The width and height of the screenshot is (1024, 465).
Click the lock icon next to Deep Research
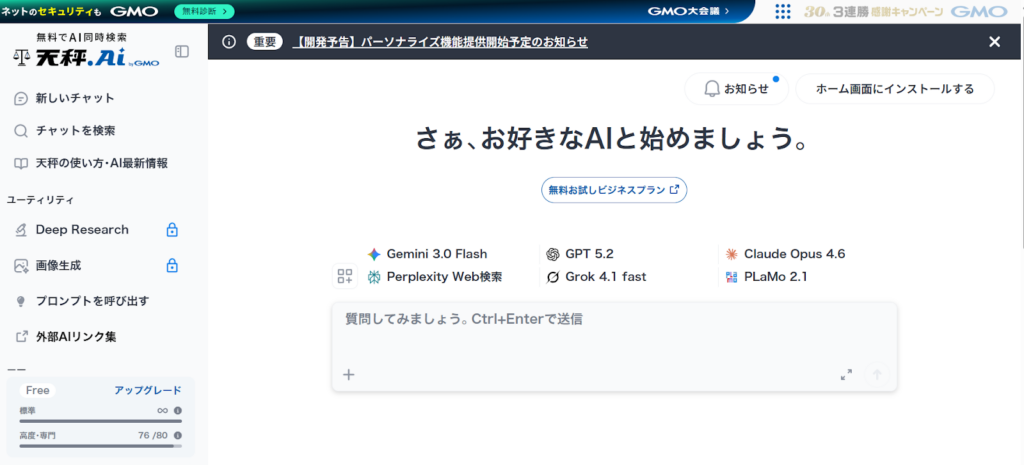click(x=172, y=230)
